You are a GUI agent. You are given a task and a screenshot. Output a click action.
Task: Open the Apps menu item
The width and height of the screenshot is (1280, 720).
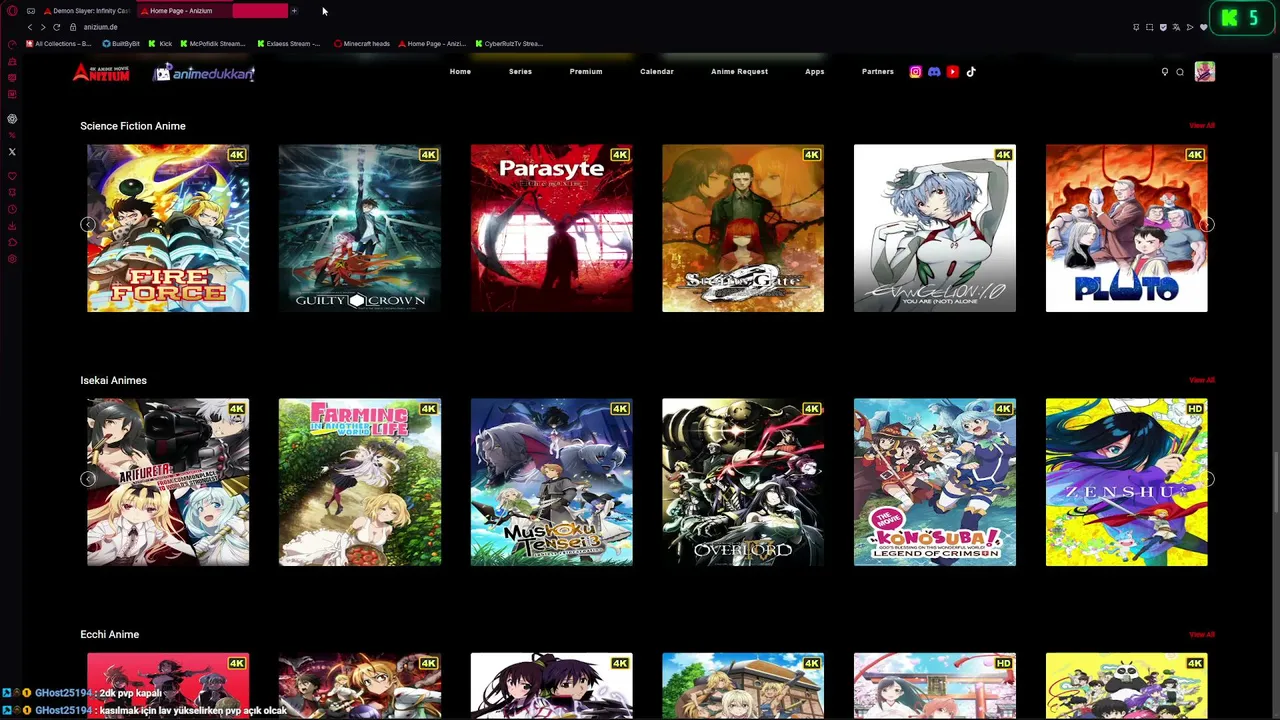[x=815, y=72]
